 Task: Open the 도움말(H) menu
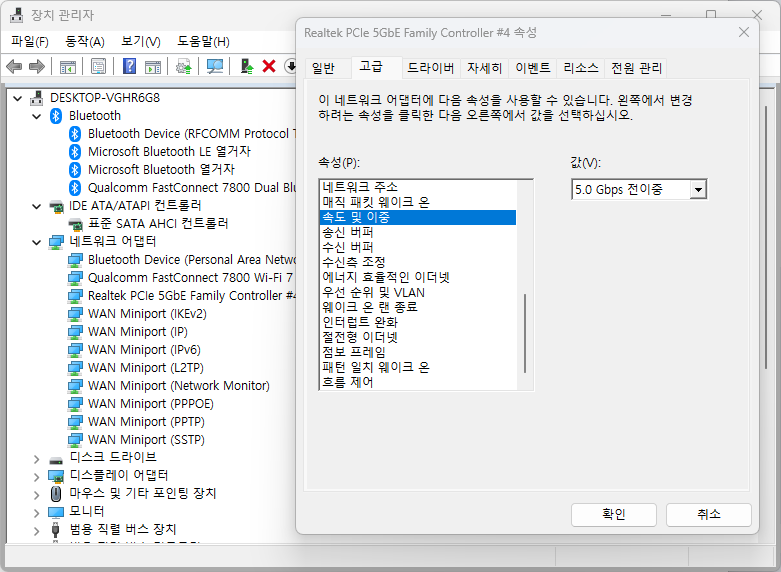coord(203,41)
